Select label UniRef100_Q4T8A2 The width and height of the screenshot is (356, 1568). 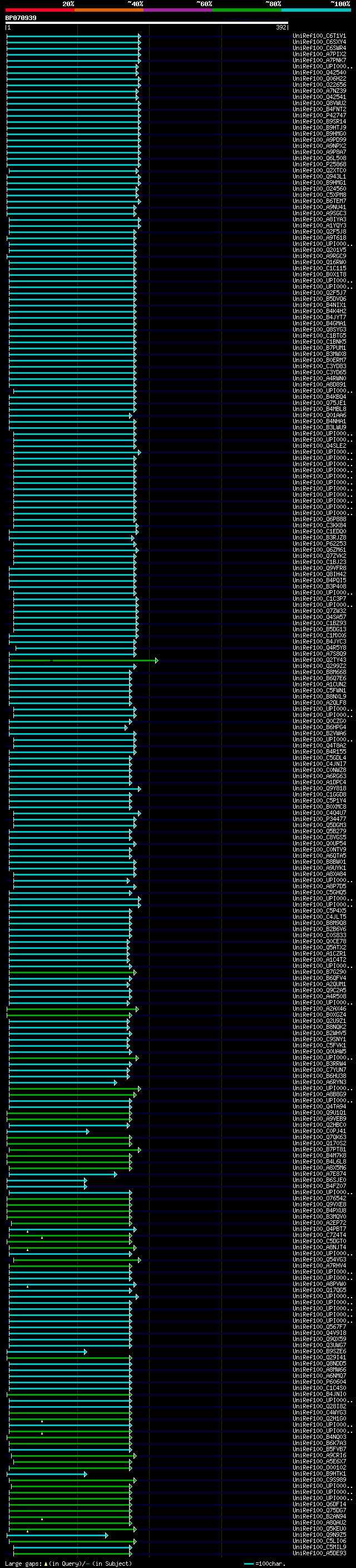click(x=319, y=746)
